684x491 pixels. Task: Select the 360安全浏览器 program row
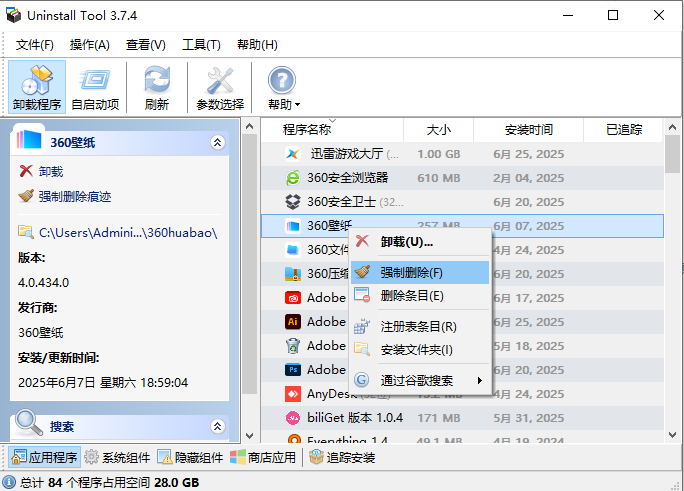point(462,178)
